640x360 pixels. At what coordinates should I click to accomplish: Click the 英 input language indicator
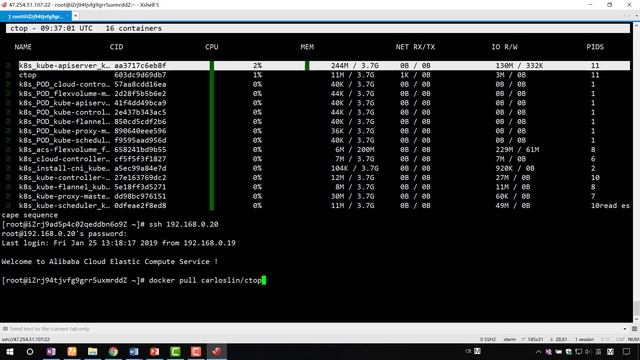(598, 352)
